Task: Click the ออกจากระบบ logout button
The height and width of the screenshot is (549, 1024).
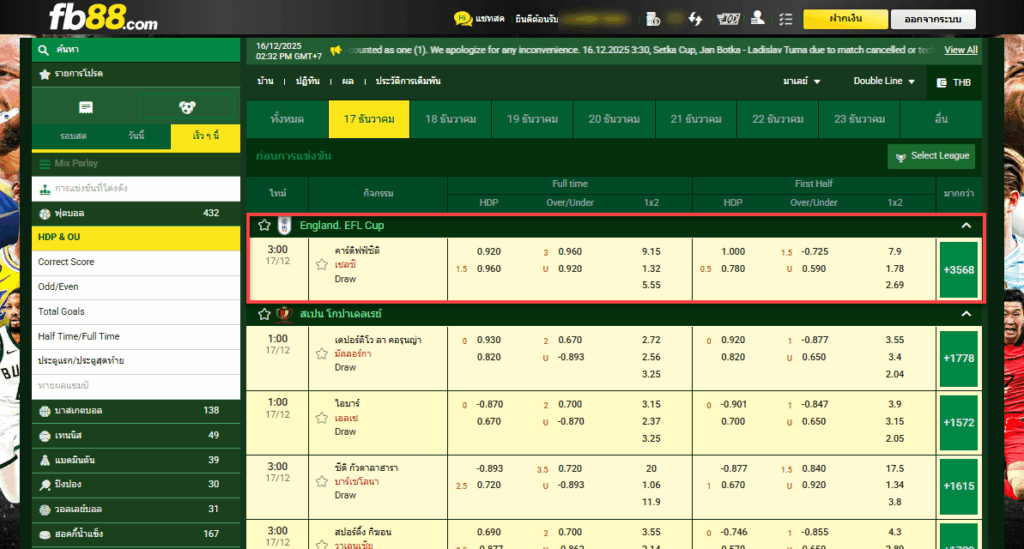Action: [933, 19]
